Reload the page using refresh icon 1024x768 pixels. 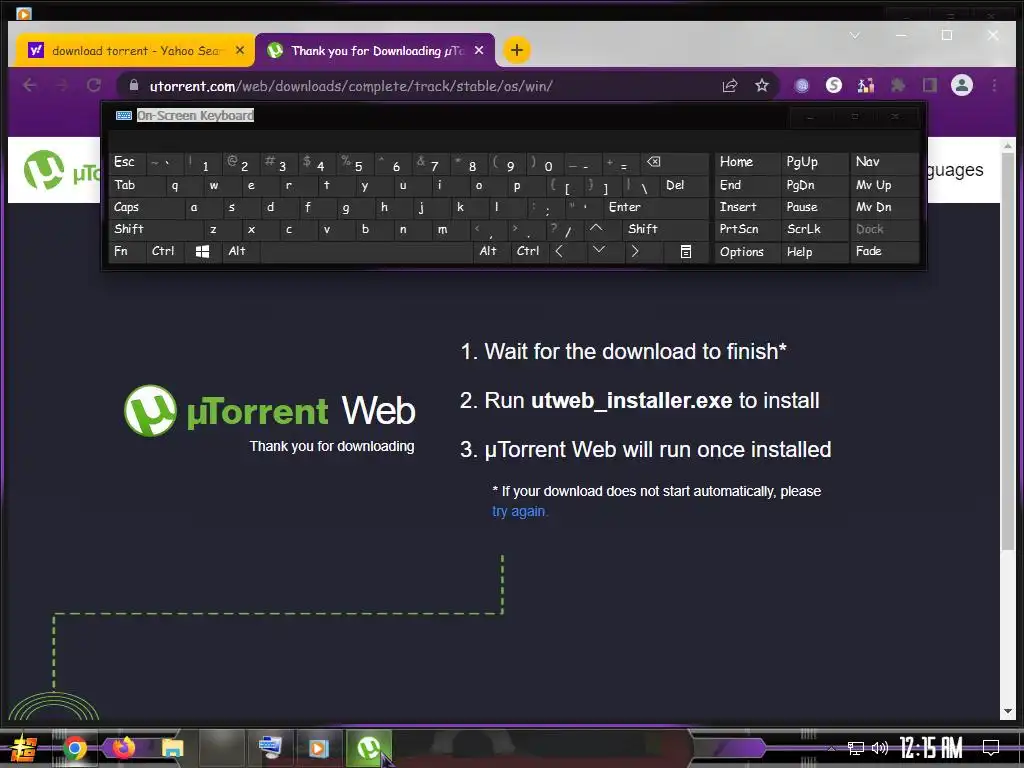coord(94,86)
